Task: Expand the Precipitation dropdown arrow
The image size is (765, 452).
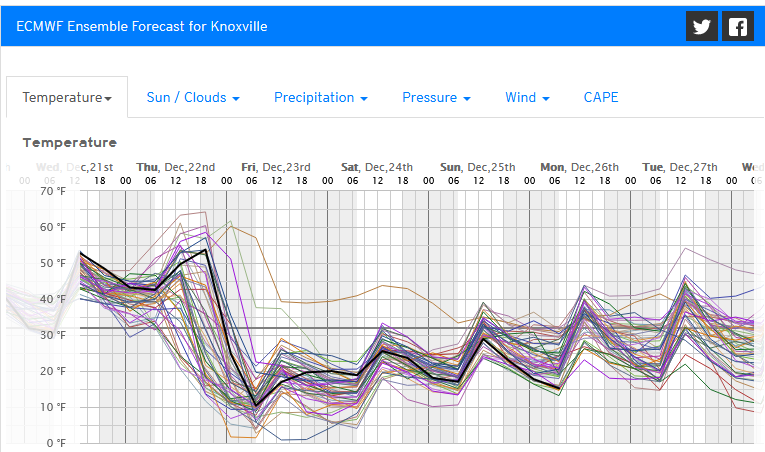Action: (364, 99)
